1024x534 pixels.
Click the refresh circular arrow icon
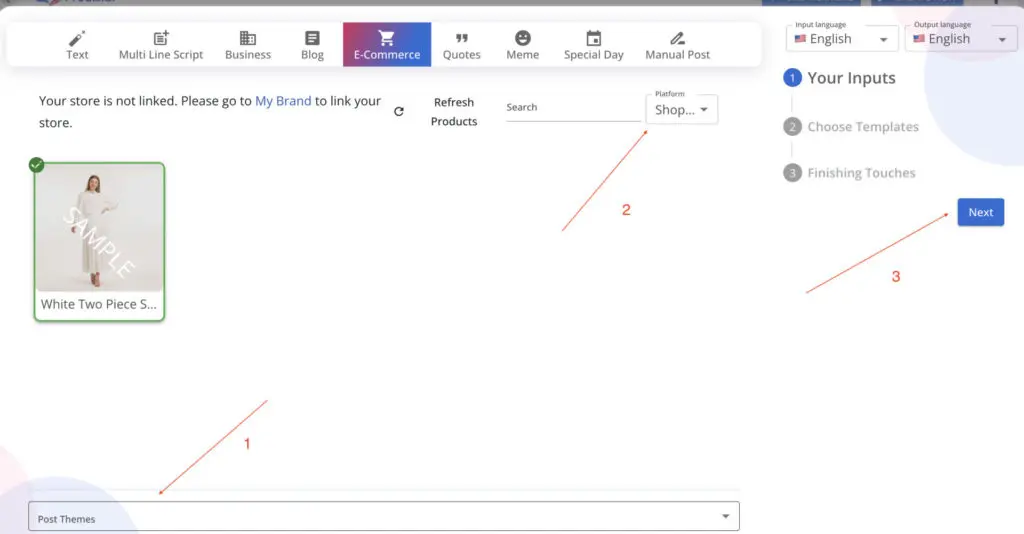click(399, 112)
